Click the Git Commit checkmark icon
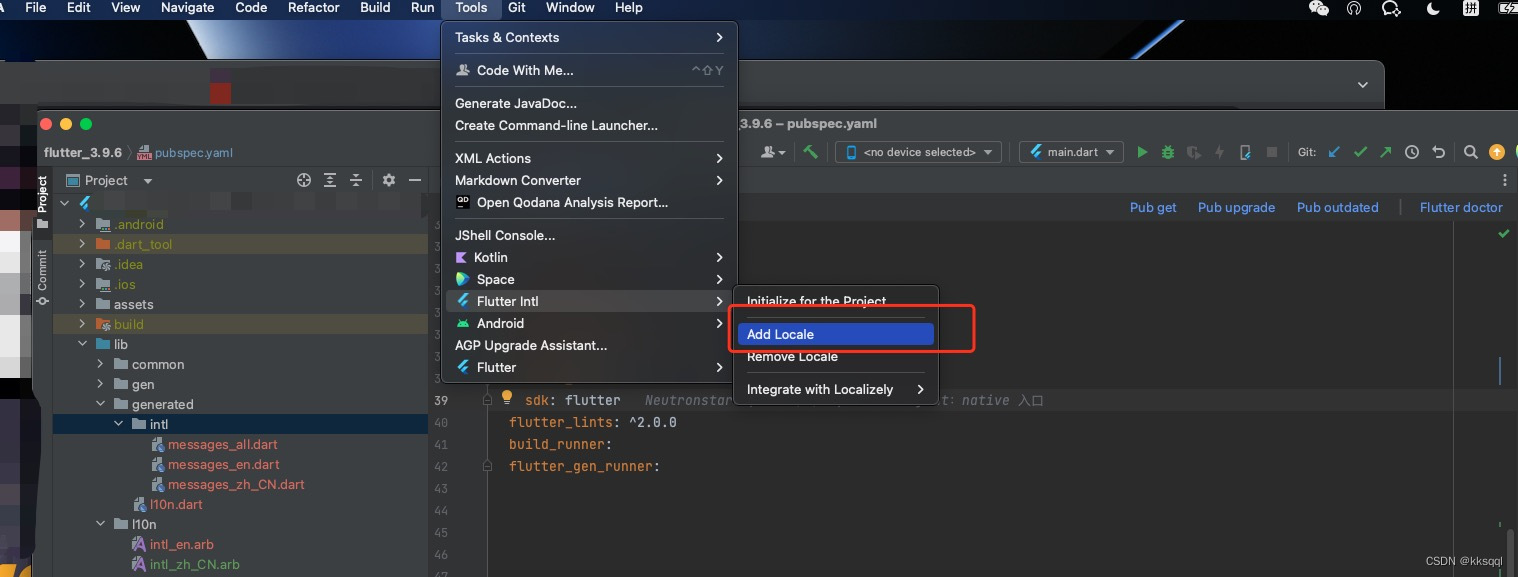Screen dimensions: 1518x577 pyautogui.click(x=1360, y=152)
